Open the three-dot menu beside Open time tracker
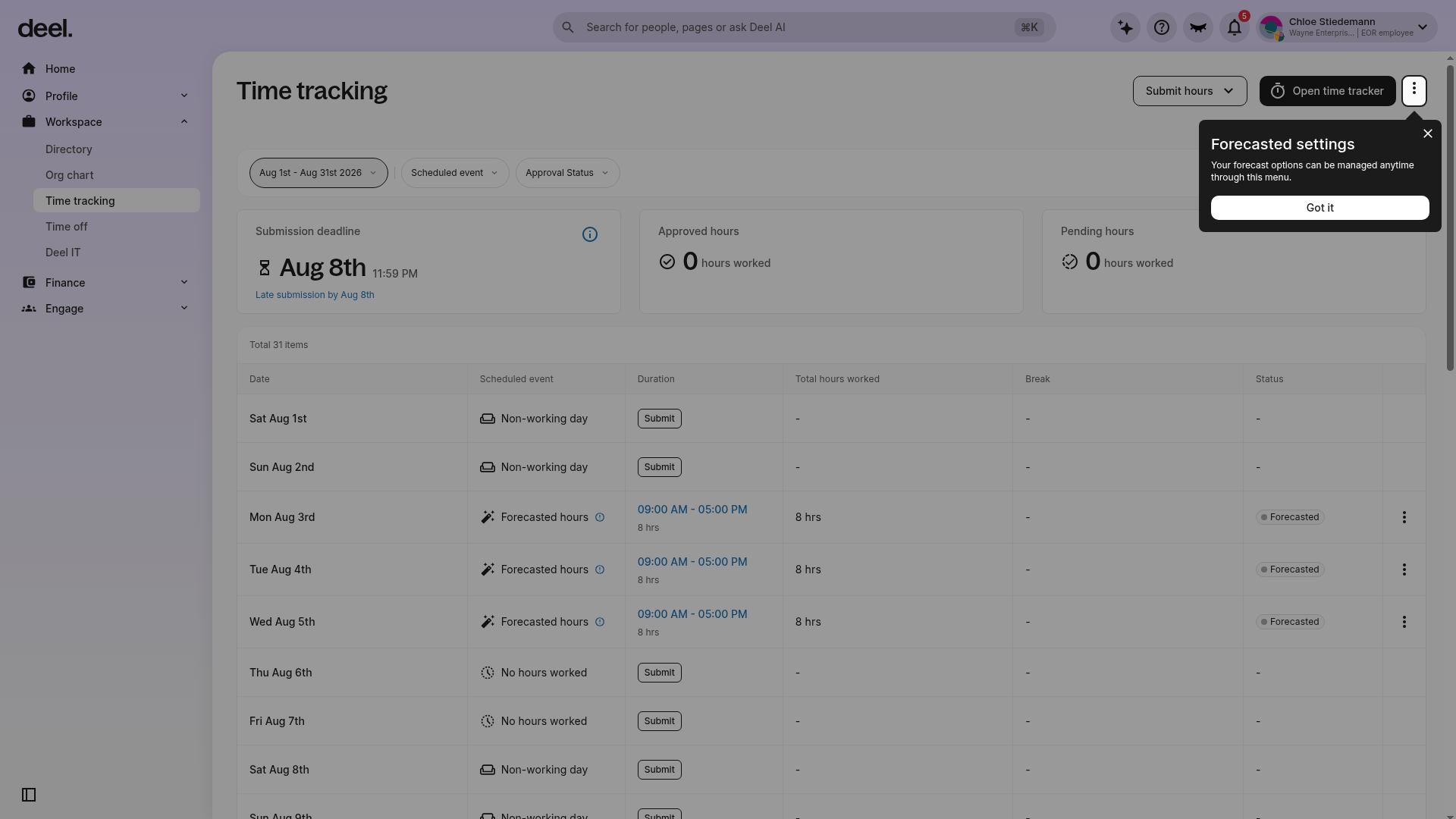Image resolution: width=1456 pixels, height=819 pixels. click(1414, 91)
